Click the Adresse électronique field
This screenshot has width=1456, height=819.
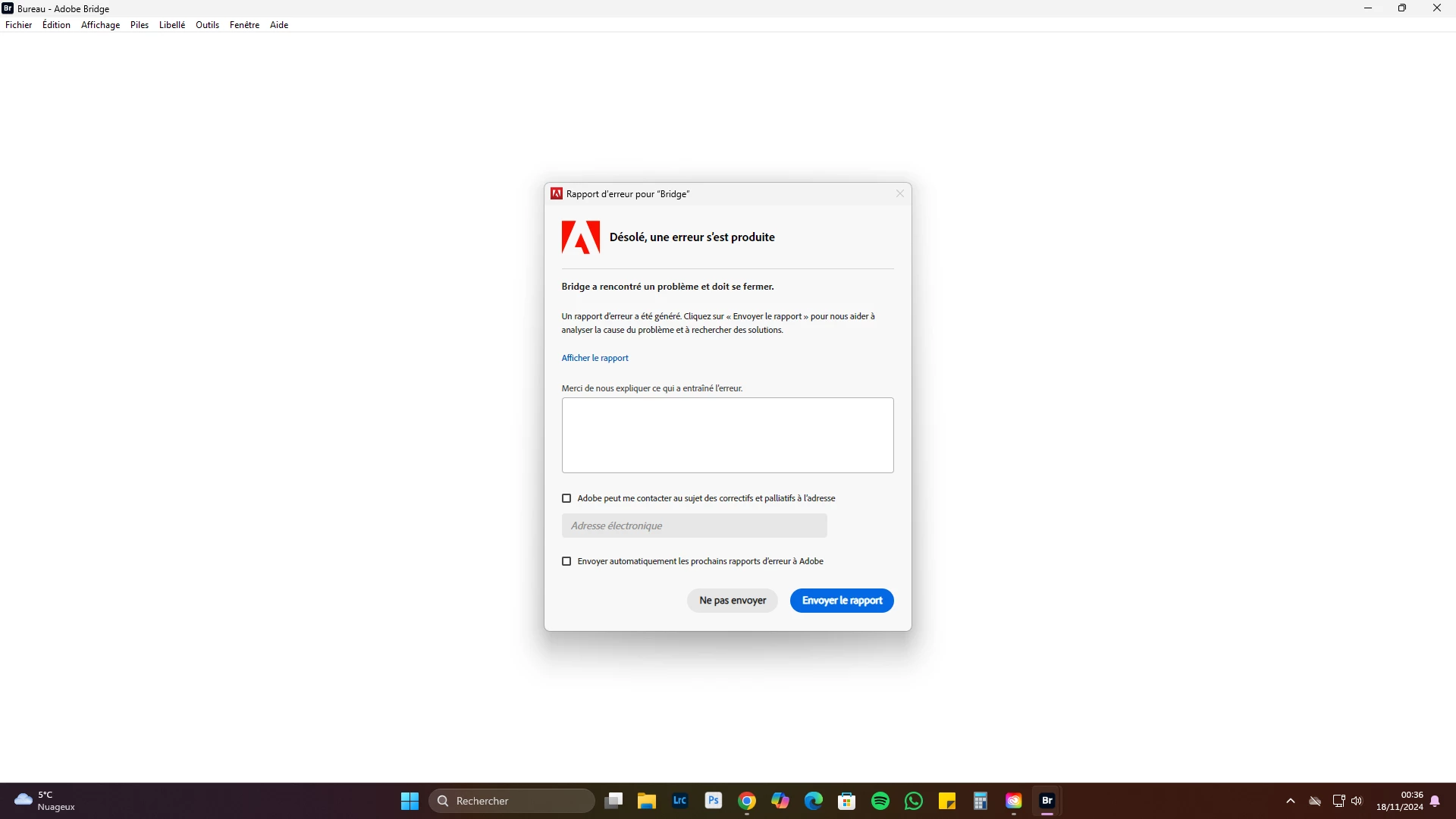[694, 526]
